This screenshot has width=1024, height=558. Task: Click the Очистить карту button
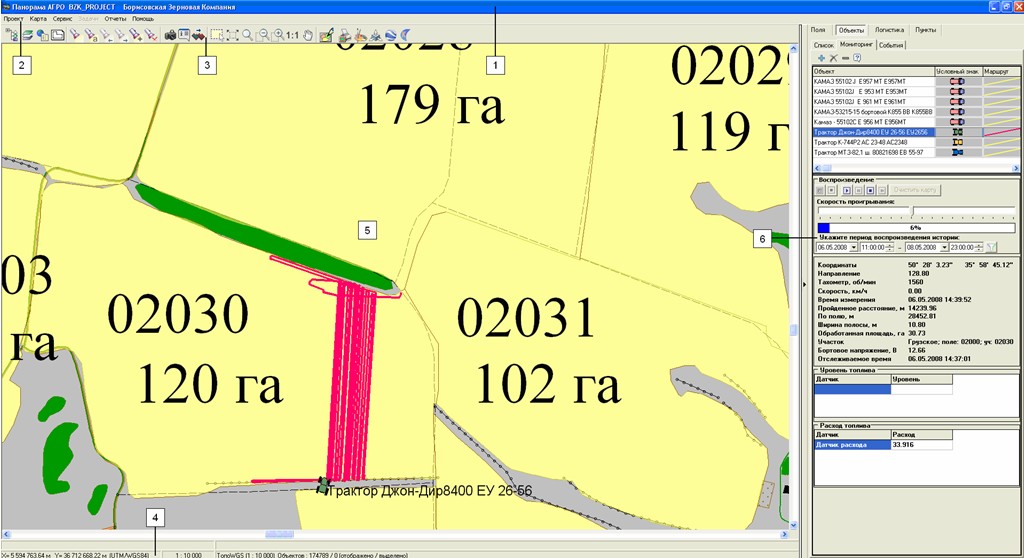coord(915,189)
